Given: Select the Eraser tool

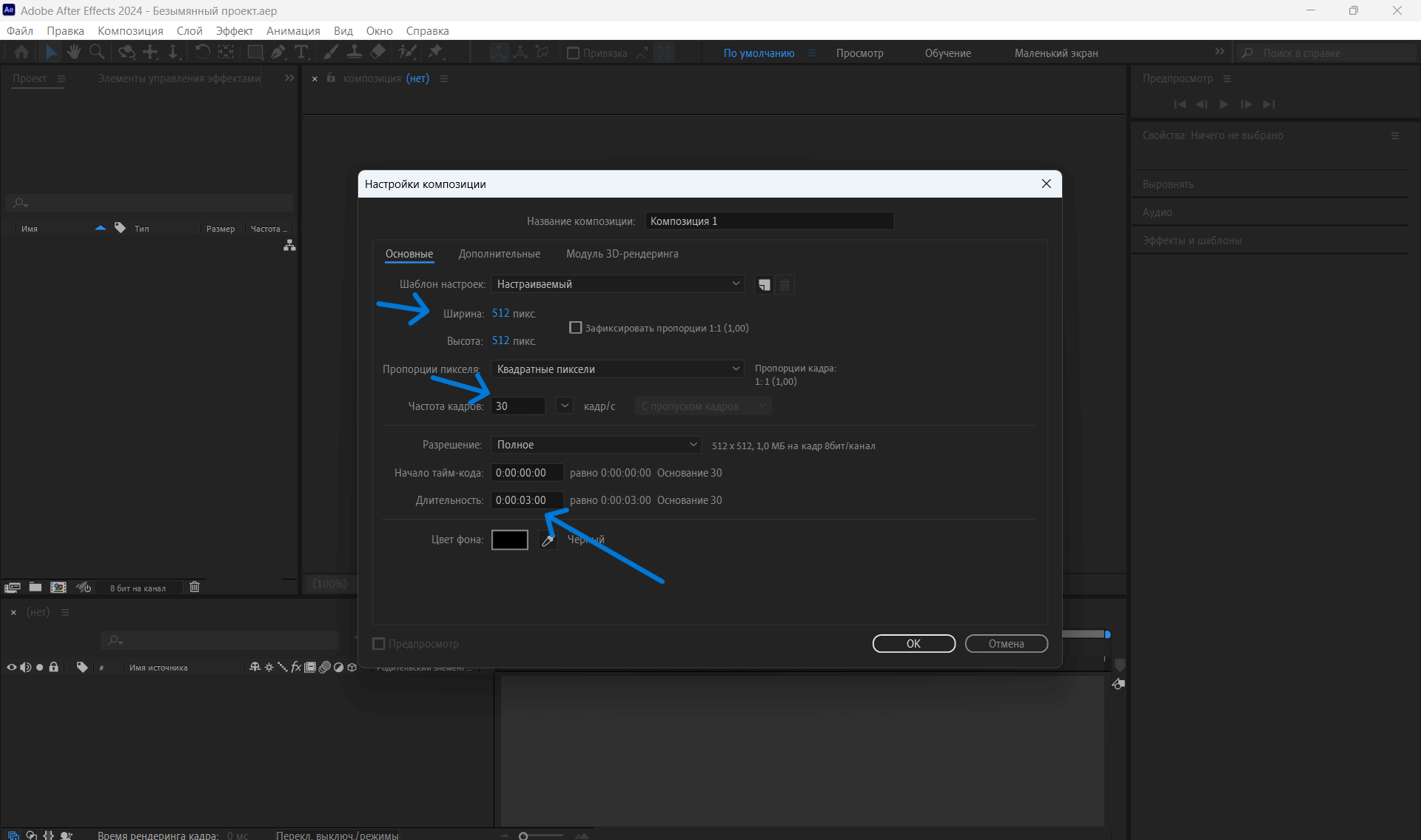Looking at the screenshot, I should 377,53.
